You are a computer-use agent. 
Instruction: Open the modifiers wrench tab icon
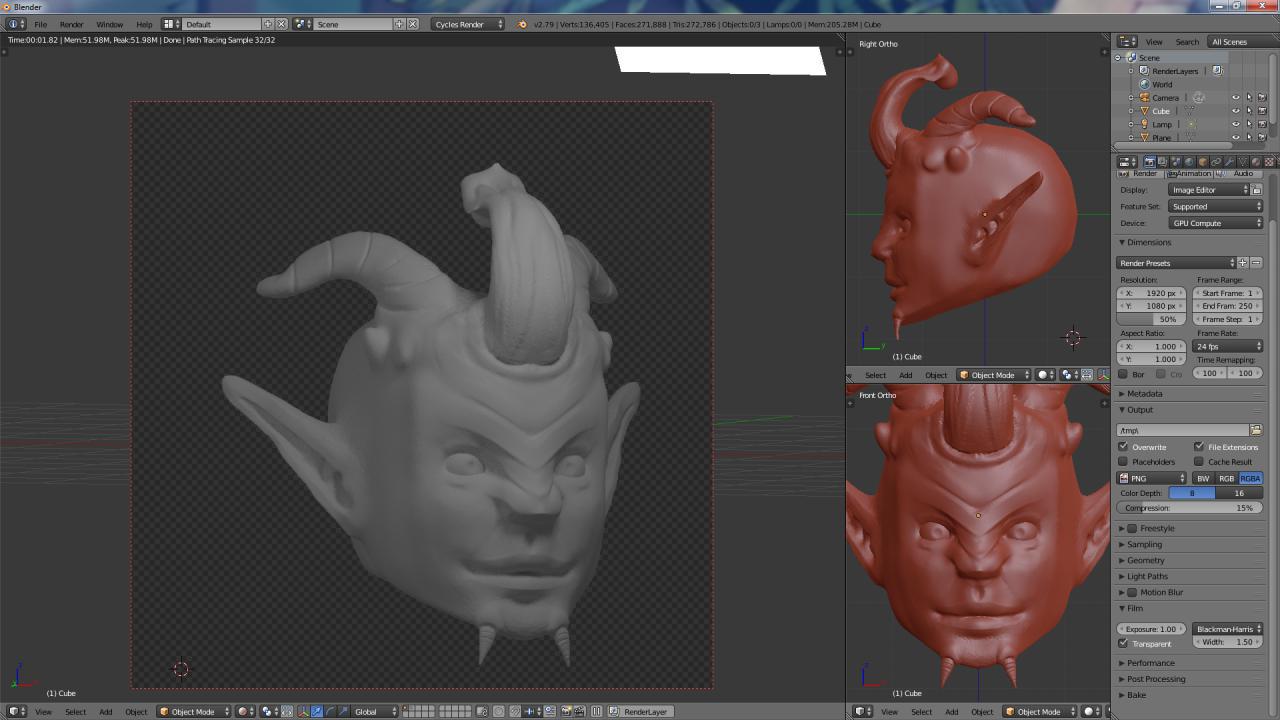(x=1229, y=161)
